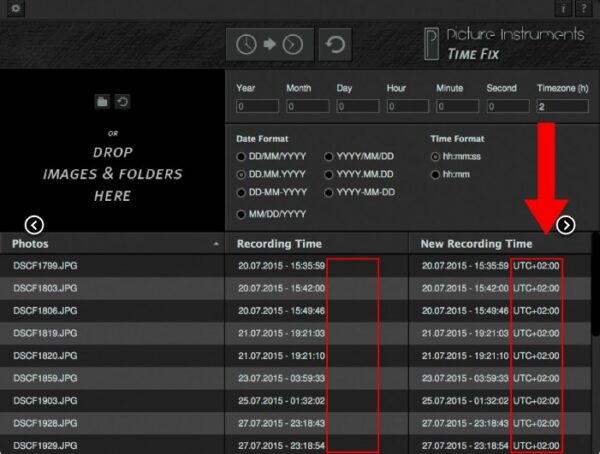600x454 pixels.
Task: Select YYYY.MM.DD date format
Action: point(359,174)
